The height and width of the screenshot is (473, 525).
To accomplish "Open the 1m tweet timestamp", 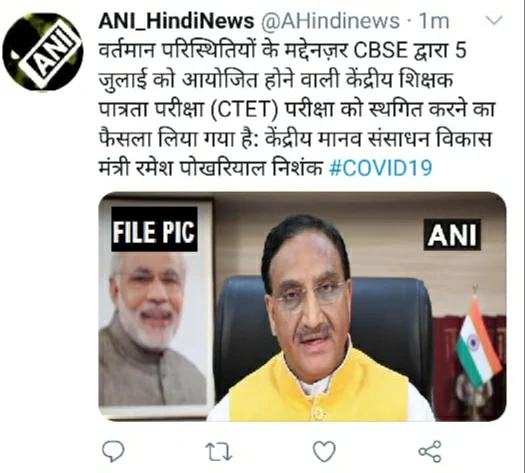I will (x=434, y=21).
